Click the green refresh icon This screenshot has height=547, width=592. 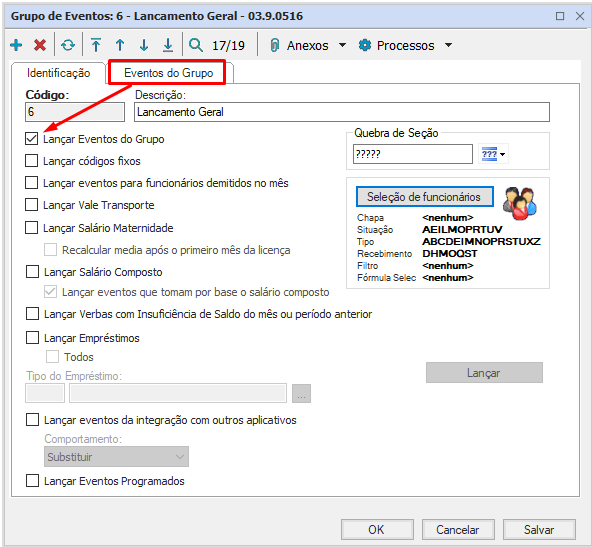68,45
